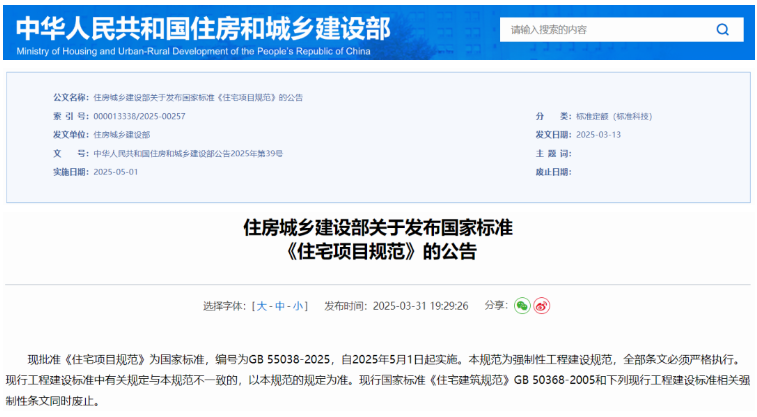Click the document number 2025年第39号 value

(x=188, y=153)
